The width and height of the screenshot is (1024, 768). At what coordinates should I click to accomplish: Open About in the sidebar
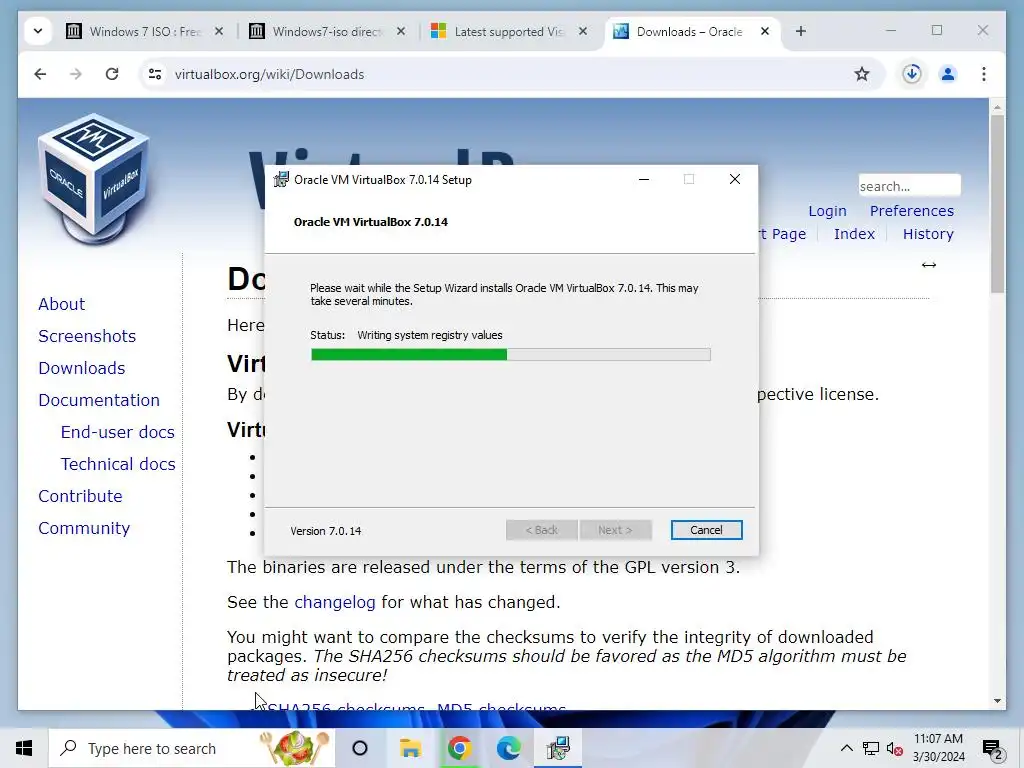61,304
